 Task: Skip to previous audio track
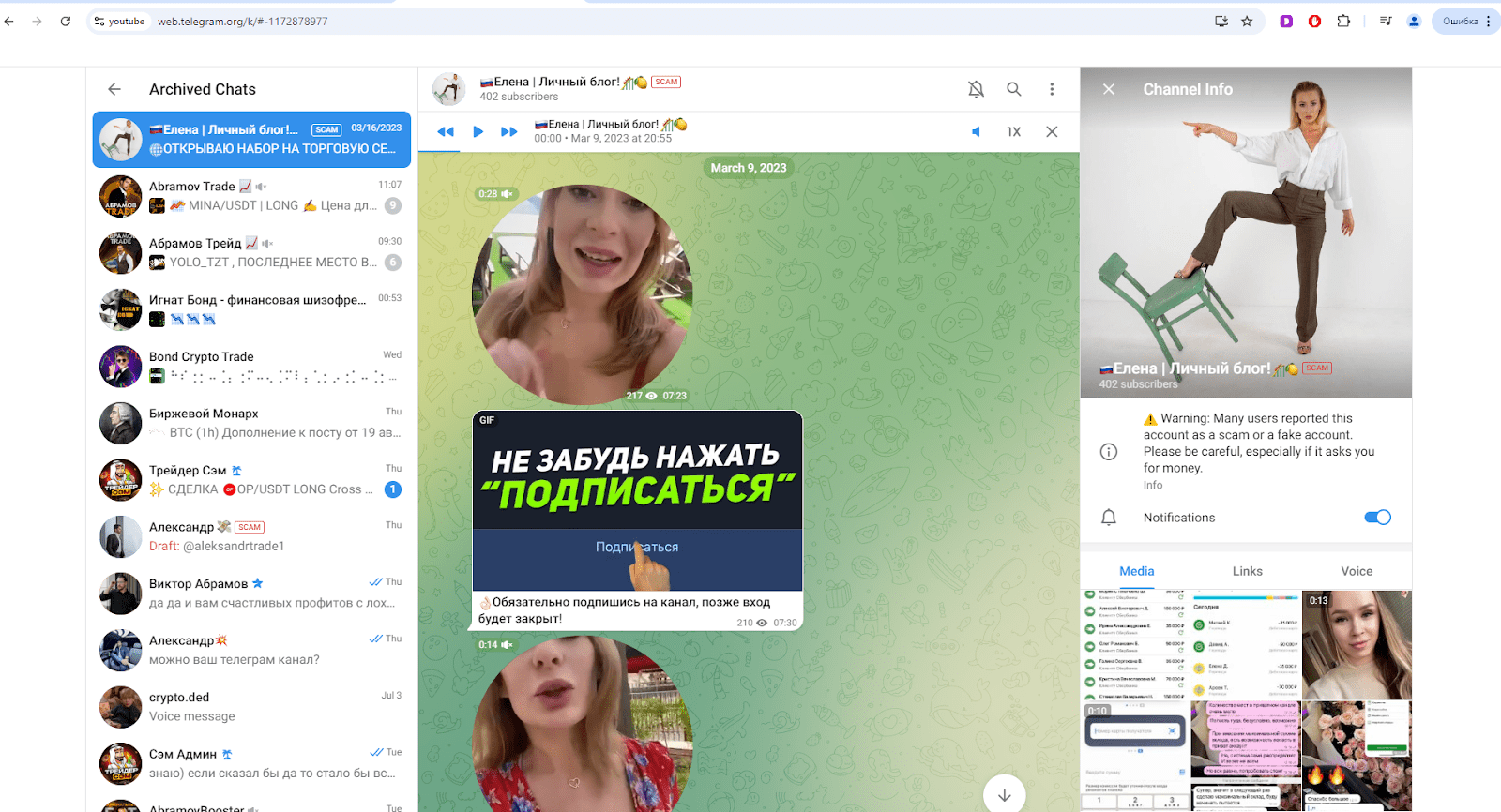446,131
